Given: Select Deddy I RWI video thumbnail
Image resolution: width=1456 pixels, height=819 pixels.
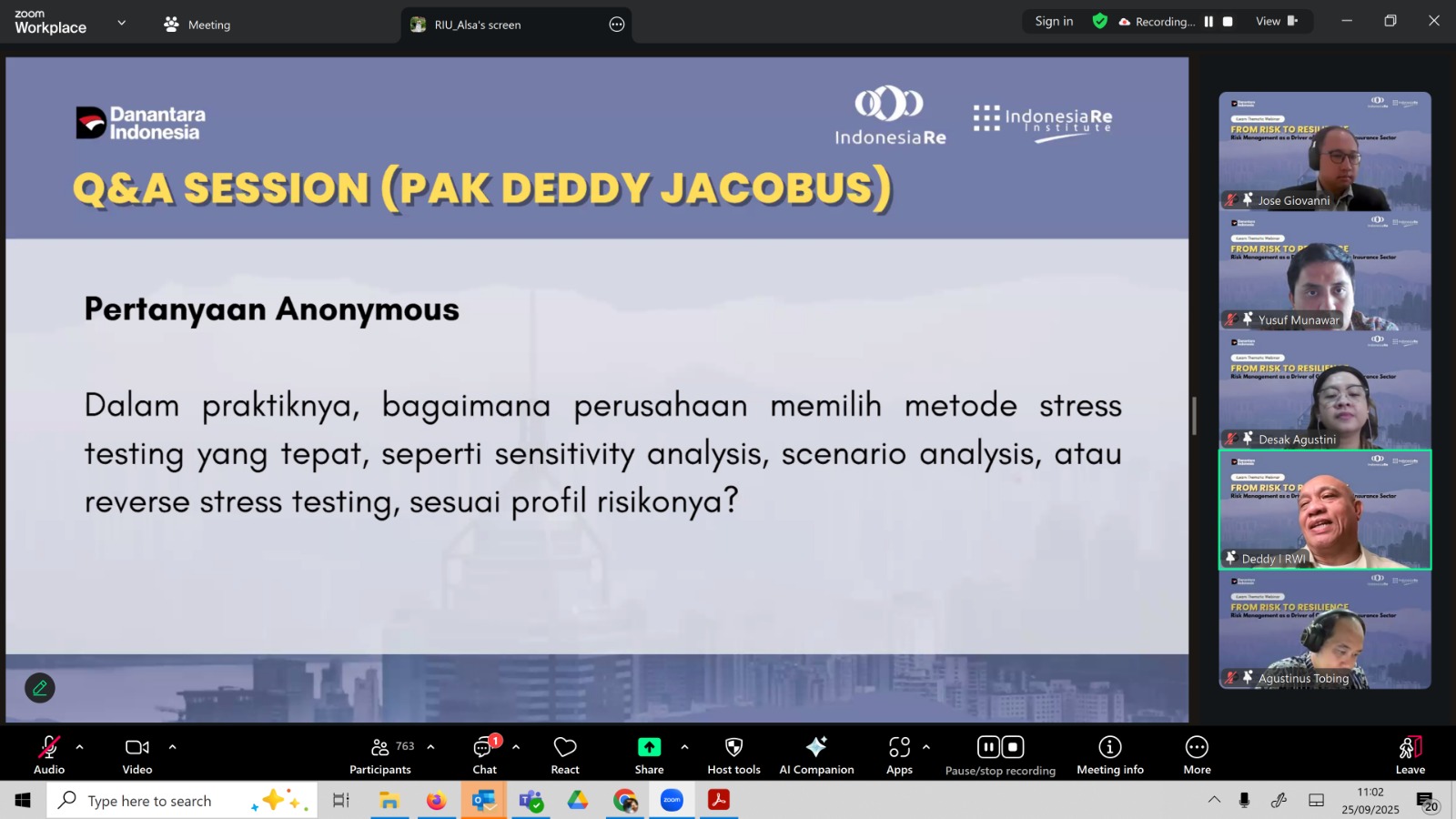Looking at the screenshot, I should pos(1324,510).
